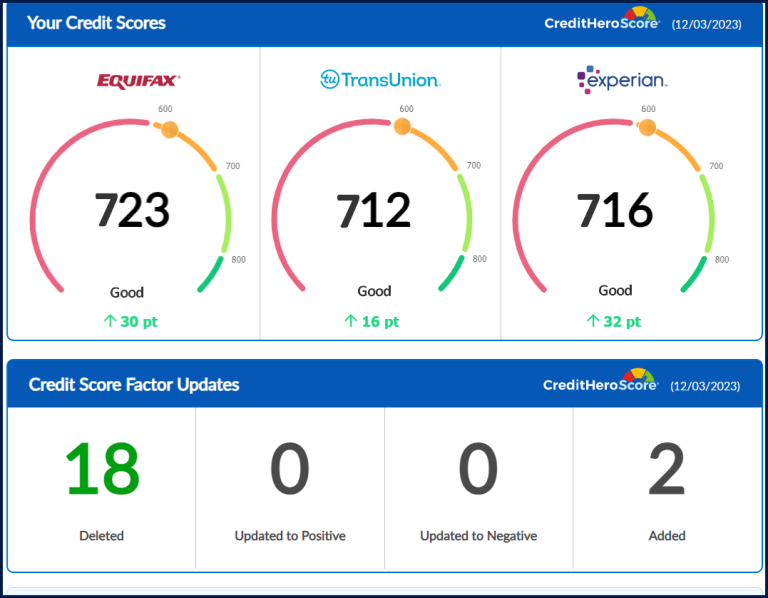
Task: Click the Updated to Negative label
Action: [478, 536]
